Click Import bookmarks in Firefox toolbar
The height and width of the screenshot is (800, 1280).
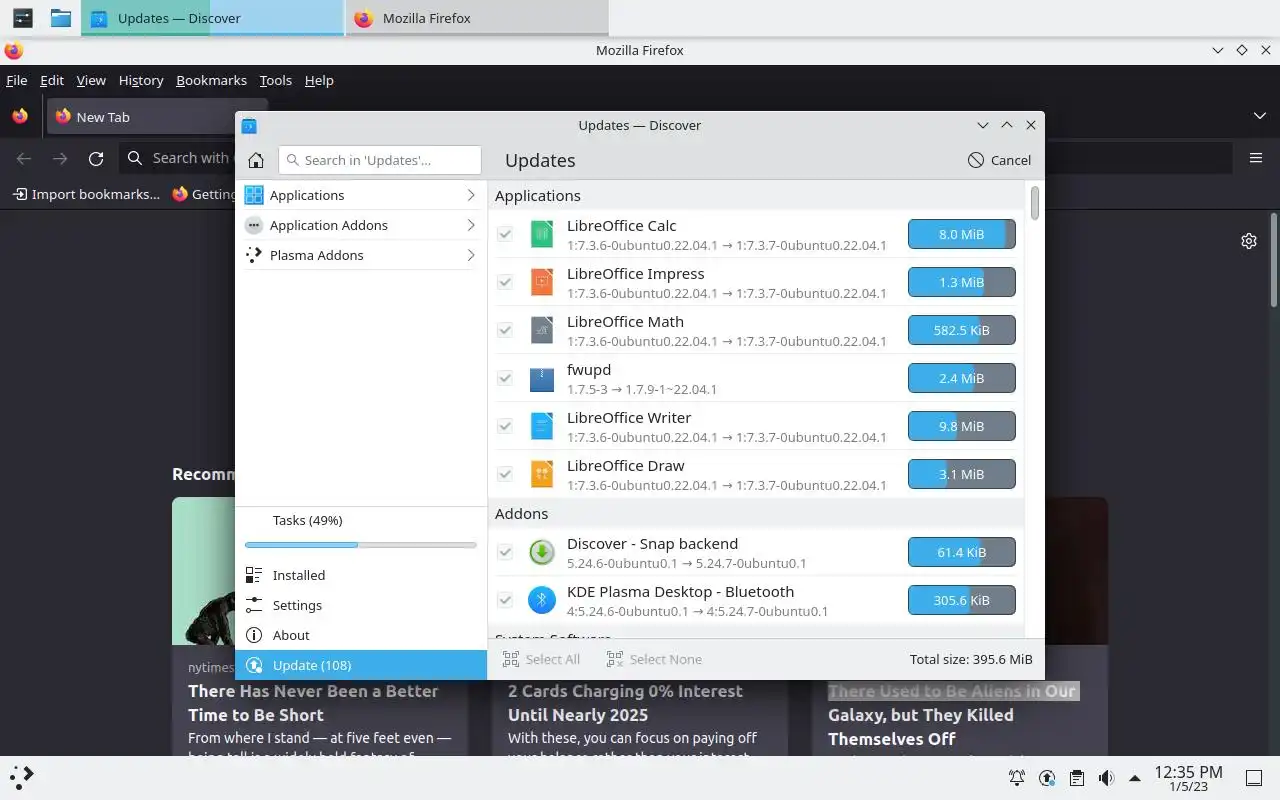tap(86, 194)
